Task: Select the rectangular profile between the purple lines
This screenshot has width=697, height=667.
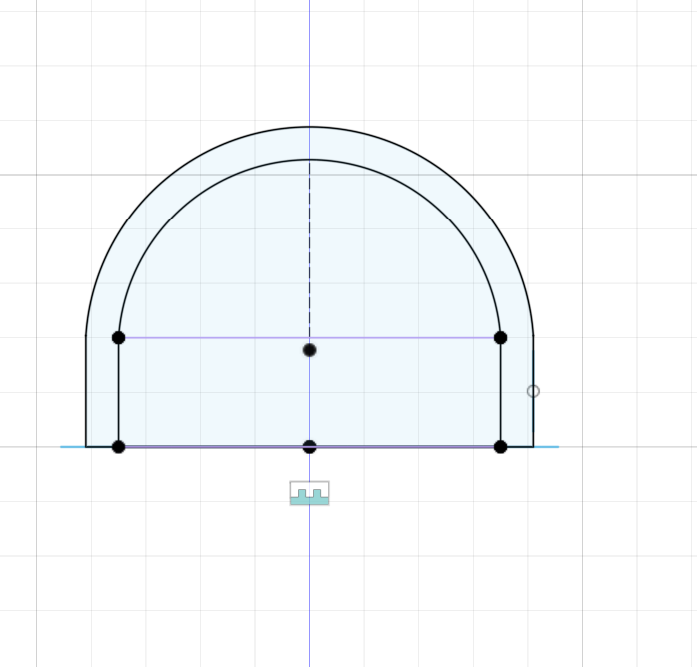Action: click(x=220, y=395)
